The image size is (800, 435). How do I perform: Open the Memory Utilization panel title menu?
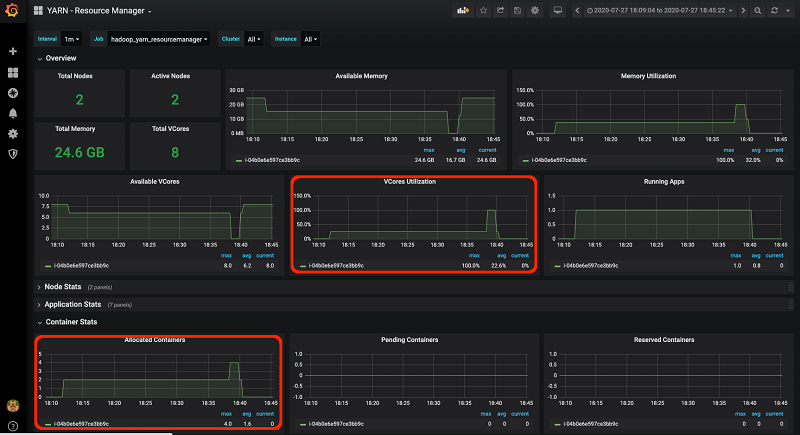[648, 76]
